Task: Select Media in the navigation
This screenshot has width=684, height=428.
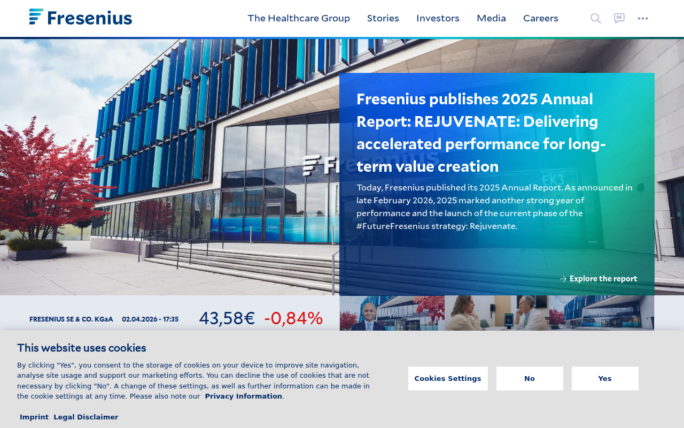Action: pos(491,18)
